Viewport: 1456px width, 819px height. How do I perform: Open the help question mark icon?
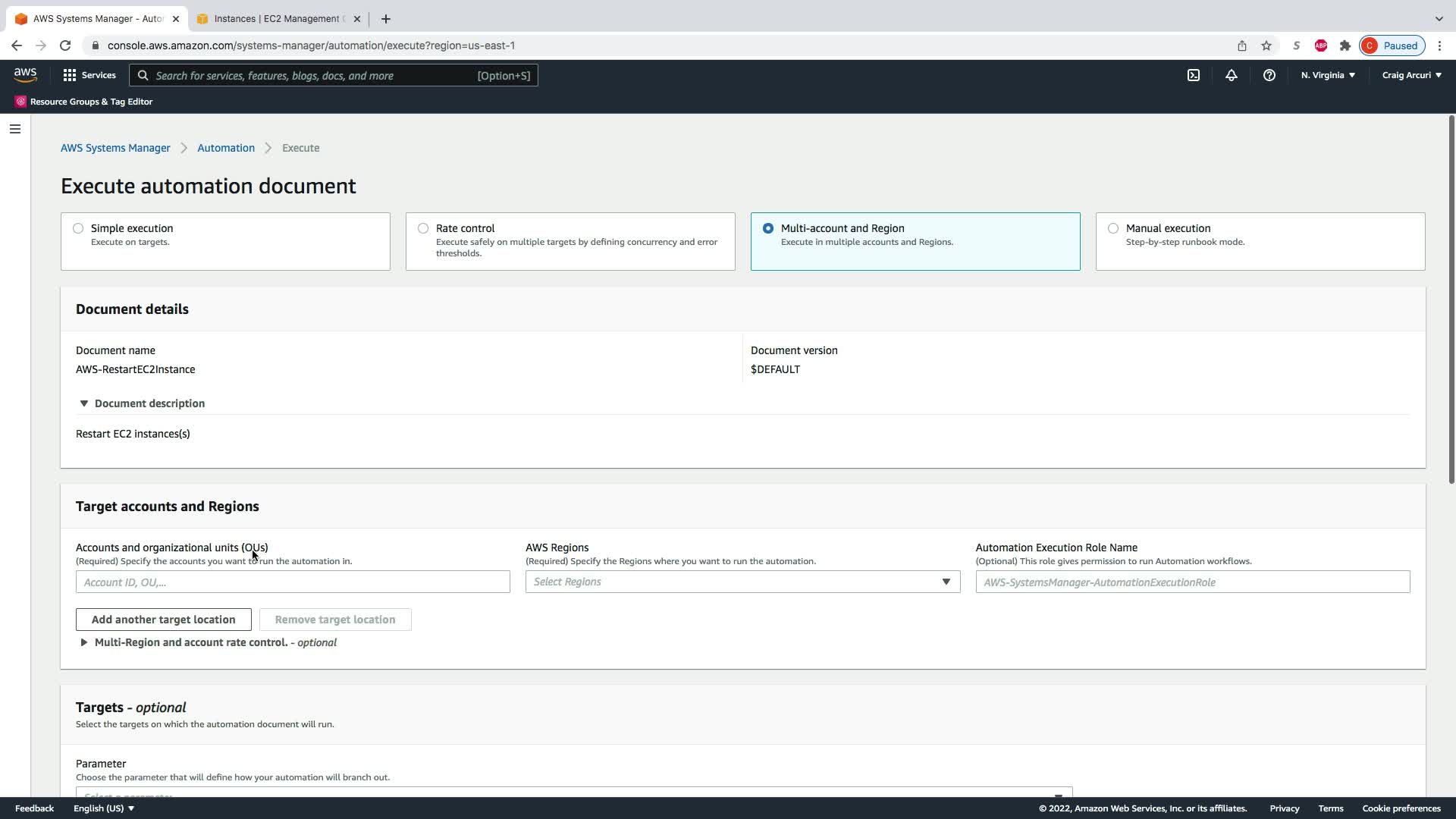(1269, 75)
